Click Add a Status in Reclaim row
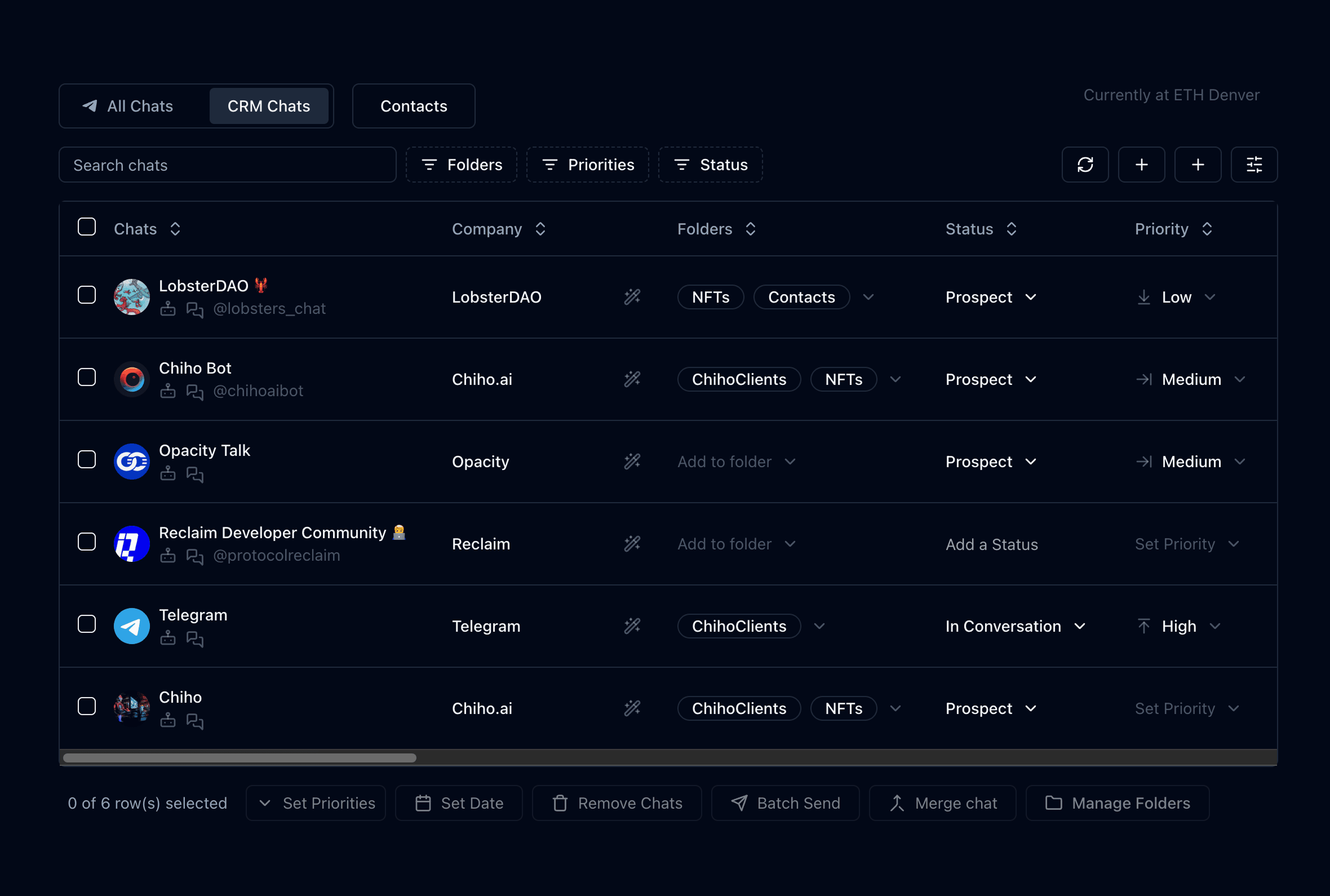1330x896 pixels. pyautogui.click(x=991, y=544)
